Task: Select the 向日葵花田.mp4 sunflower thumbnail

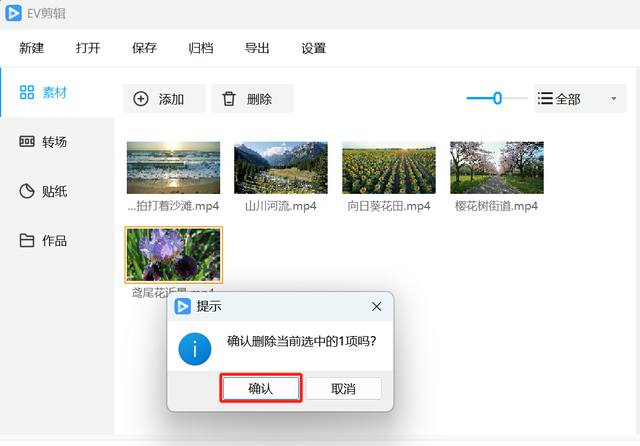Action: tap(389, 168)
